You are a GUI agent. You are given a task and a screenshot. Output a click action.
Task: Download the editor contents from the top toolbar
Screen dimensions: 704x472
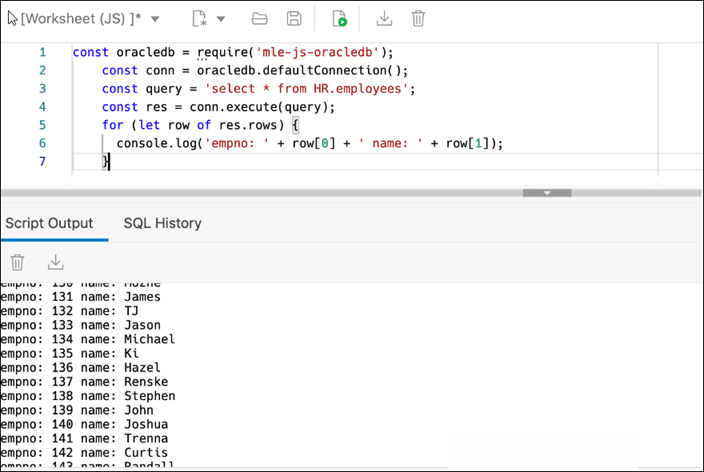(x=384, y=19)
